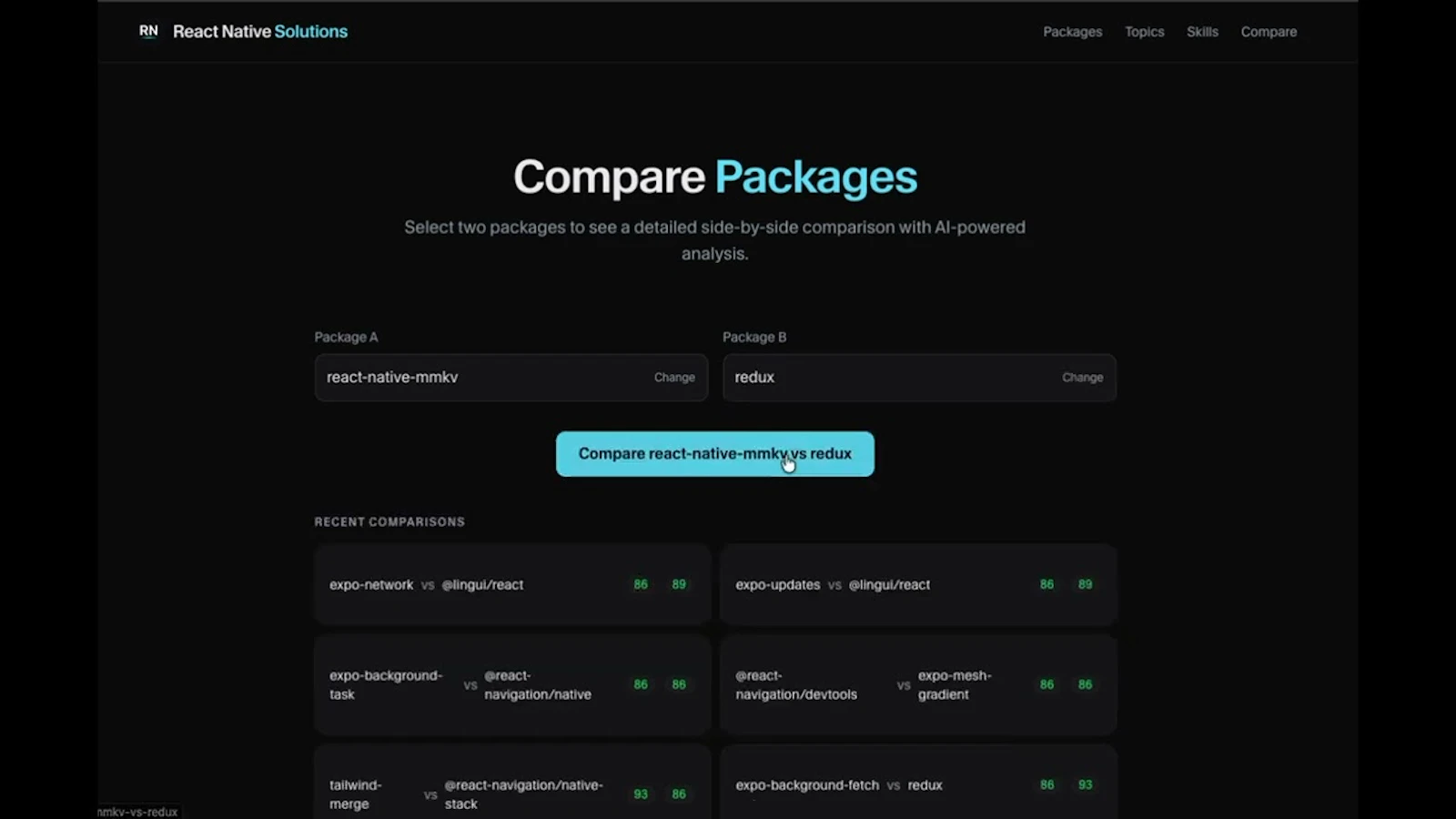Click the RN logo icon in header

[149, 31]
